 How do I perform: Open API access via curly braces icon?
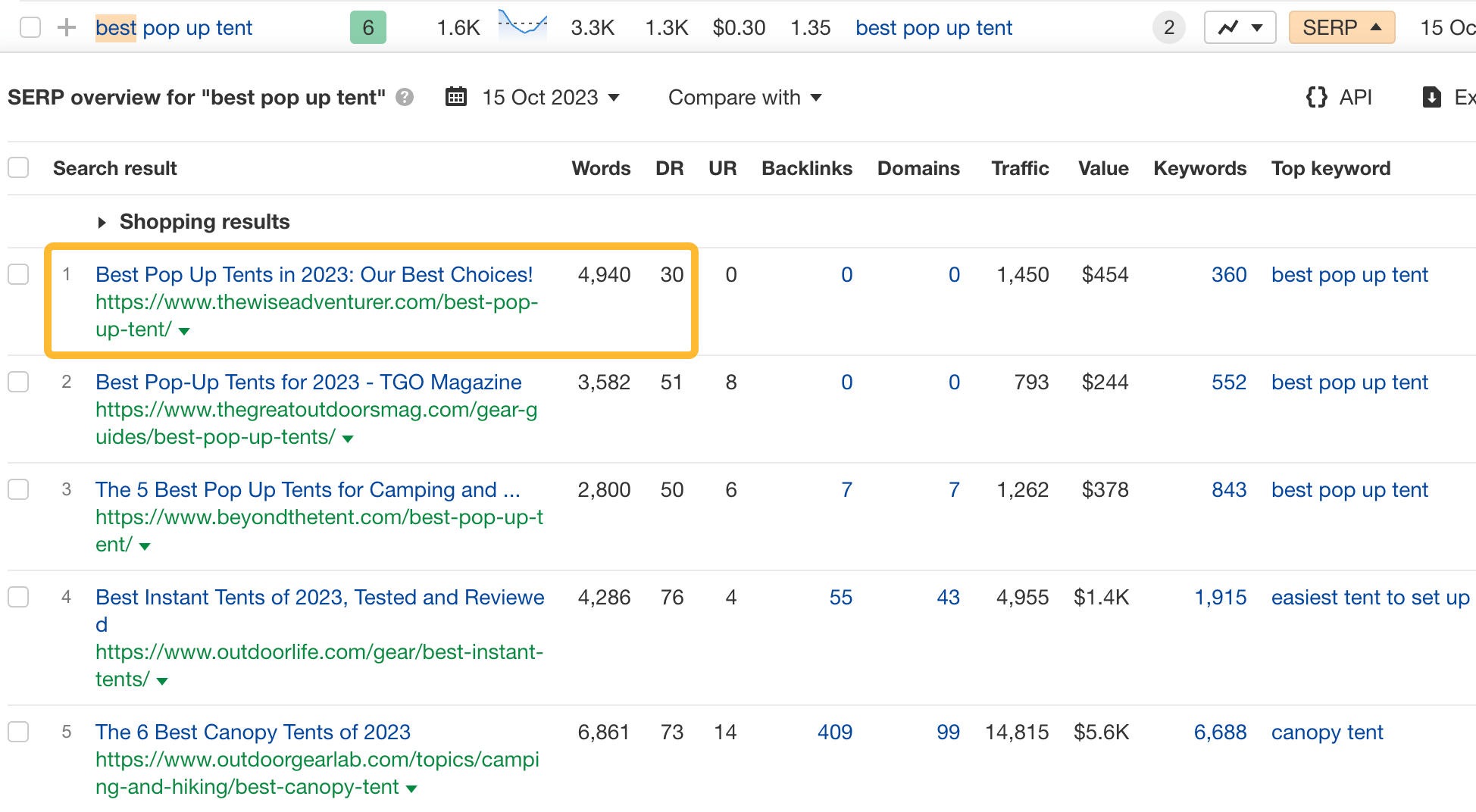pos(1316,97)
